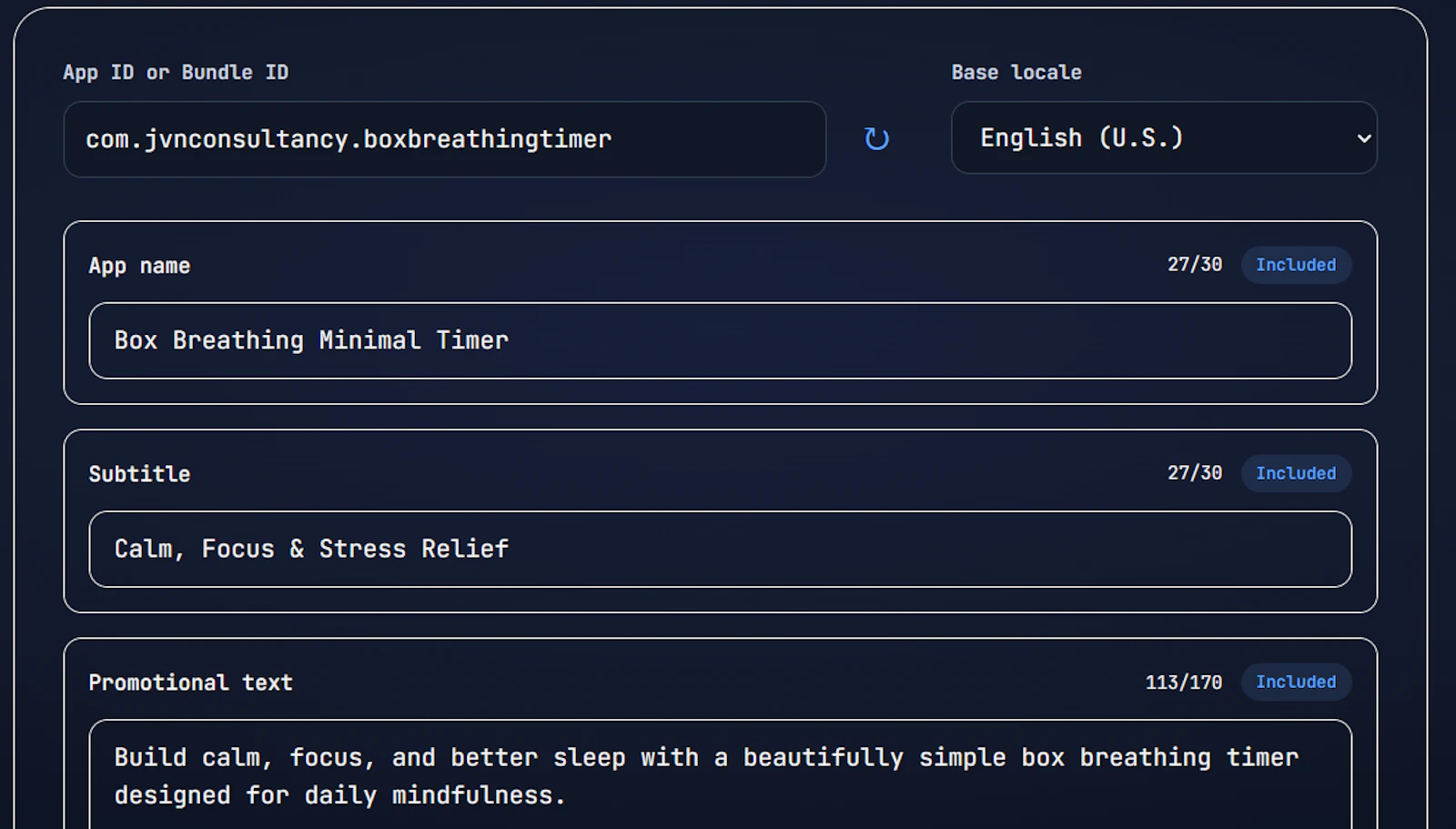This screenshot has height=829, width=1456.
Task: Click the "Base locale" label
Action: pyautogui.click(x=1016, y=73)
